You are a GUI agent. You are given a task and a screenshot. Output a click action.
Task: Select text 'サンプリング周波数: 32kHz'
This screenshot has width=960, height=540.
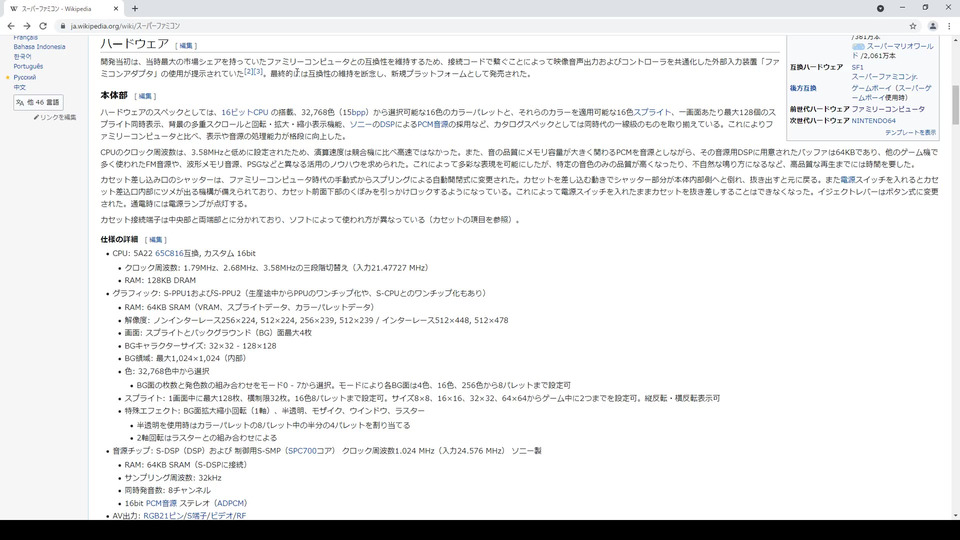173,478
